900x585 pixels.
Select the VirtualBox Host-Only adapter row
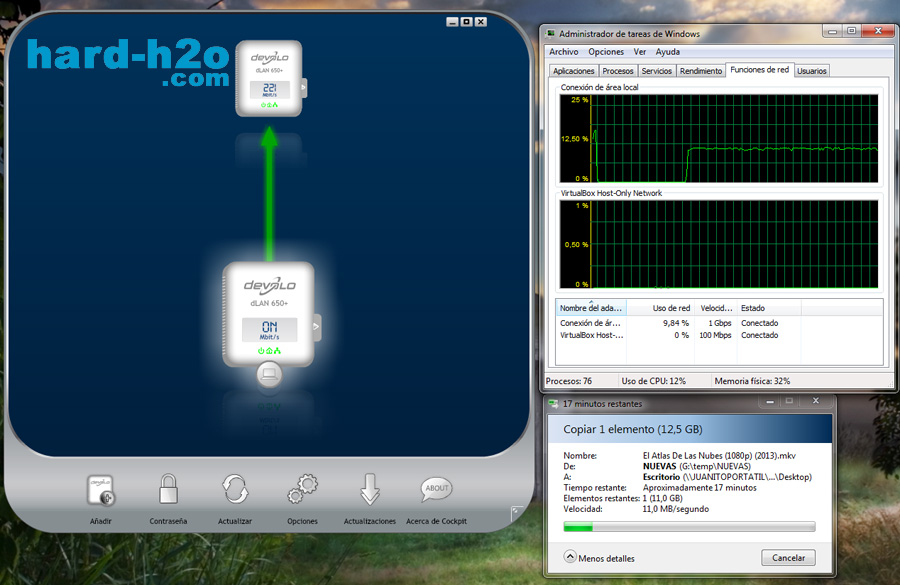coord(719,335)
